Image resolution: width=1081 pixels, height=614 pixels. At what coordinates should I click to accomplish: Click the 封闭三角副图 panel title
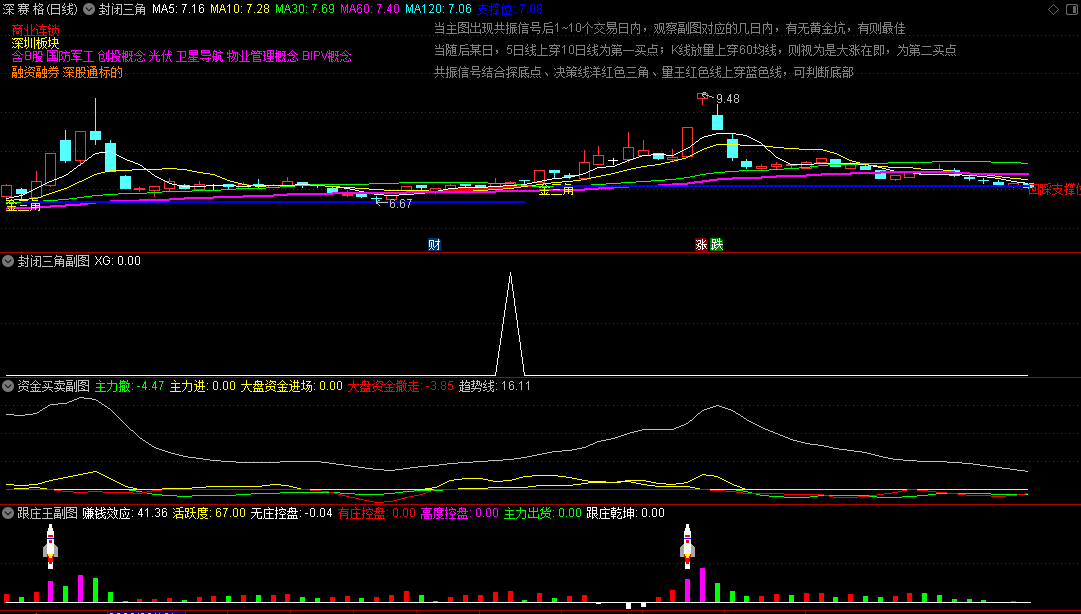pyautogui.click(x=53, y=261)
